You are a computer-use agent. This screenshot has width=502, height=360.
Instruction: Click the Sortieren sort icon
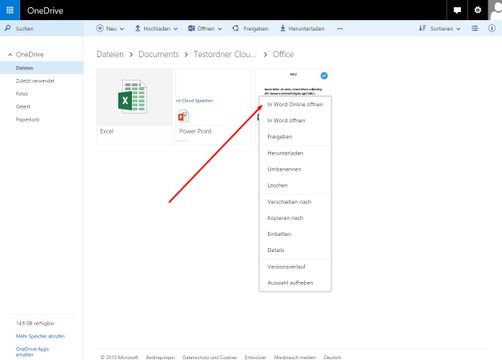point(422,28)
